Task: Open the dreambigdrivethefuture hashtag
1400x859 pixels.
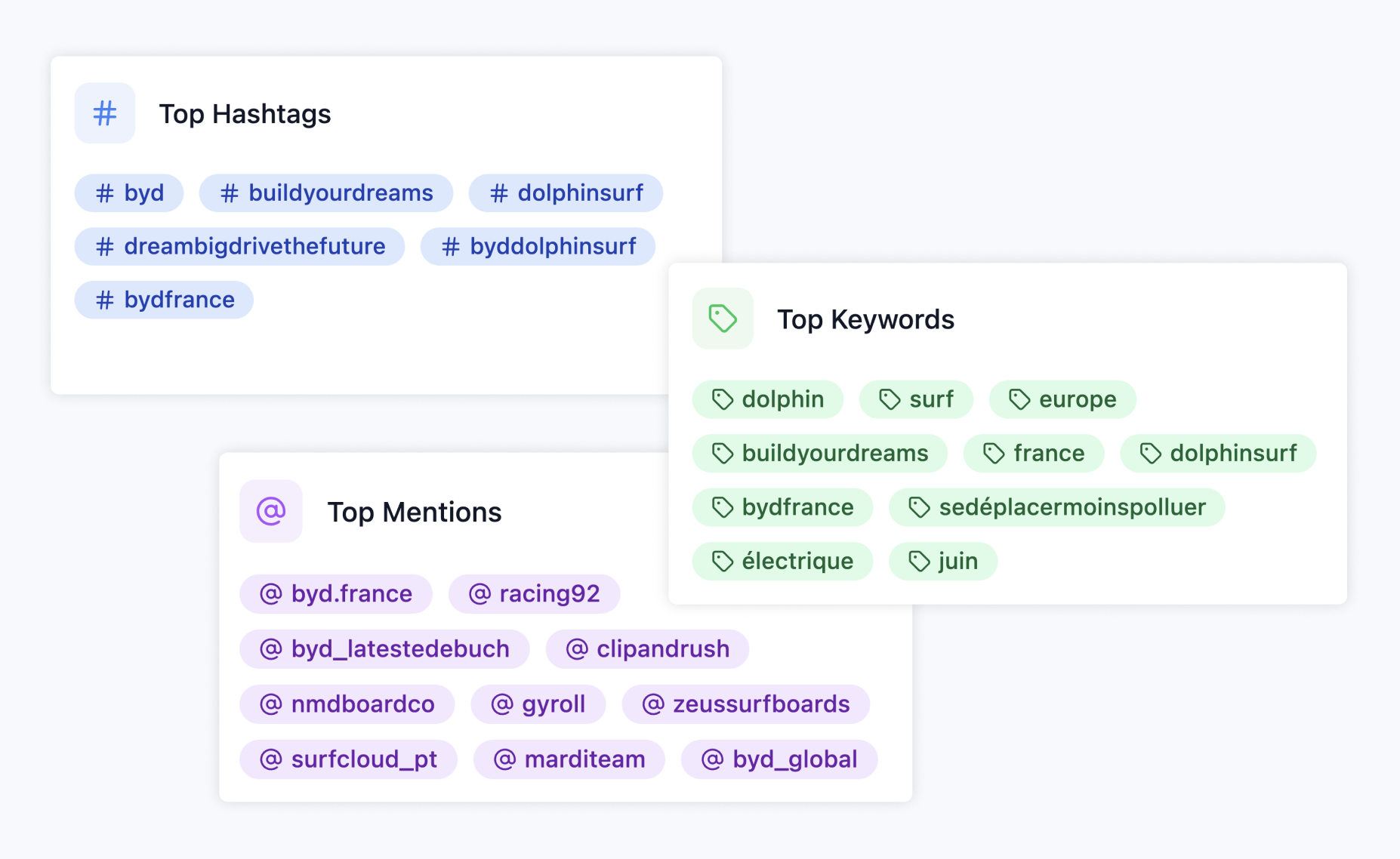Action: [x=239, y=247]
